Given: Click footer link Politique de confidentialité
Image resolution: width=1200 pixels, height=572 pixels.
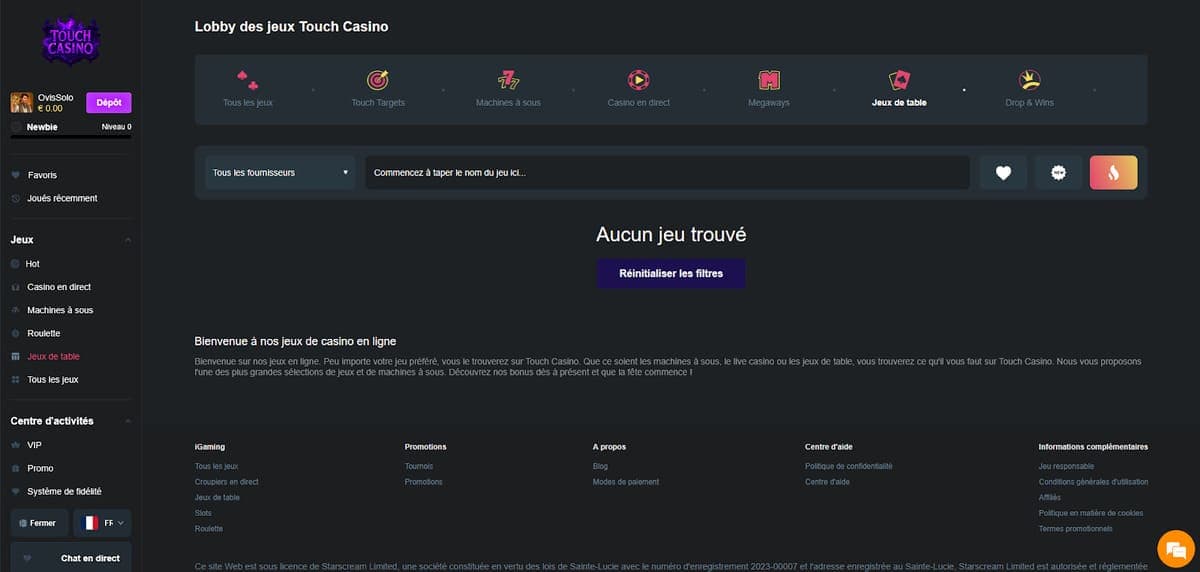Looking at the screenshot, I should [x=849, y=466].
